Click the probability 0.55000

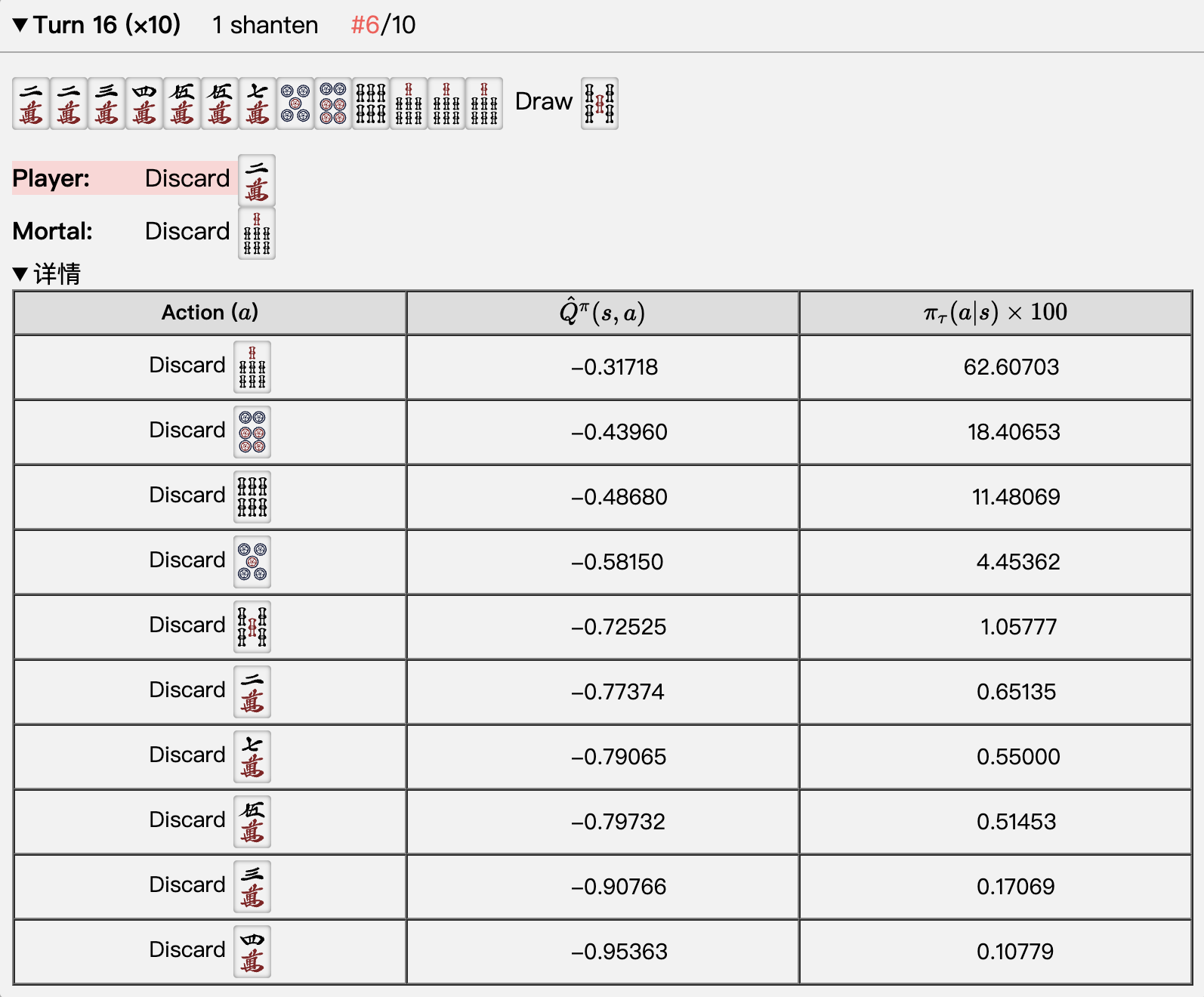[x=1018, y=757]
